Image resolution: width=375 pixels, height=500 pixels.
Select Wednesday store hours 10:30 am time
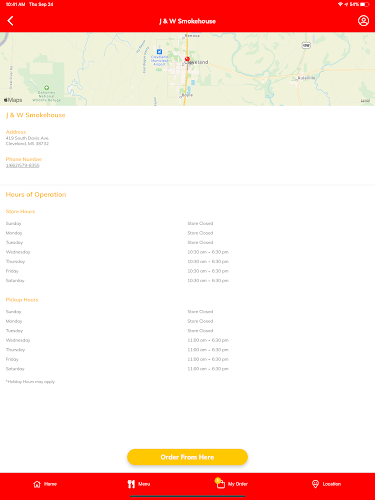208,252
